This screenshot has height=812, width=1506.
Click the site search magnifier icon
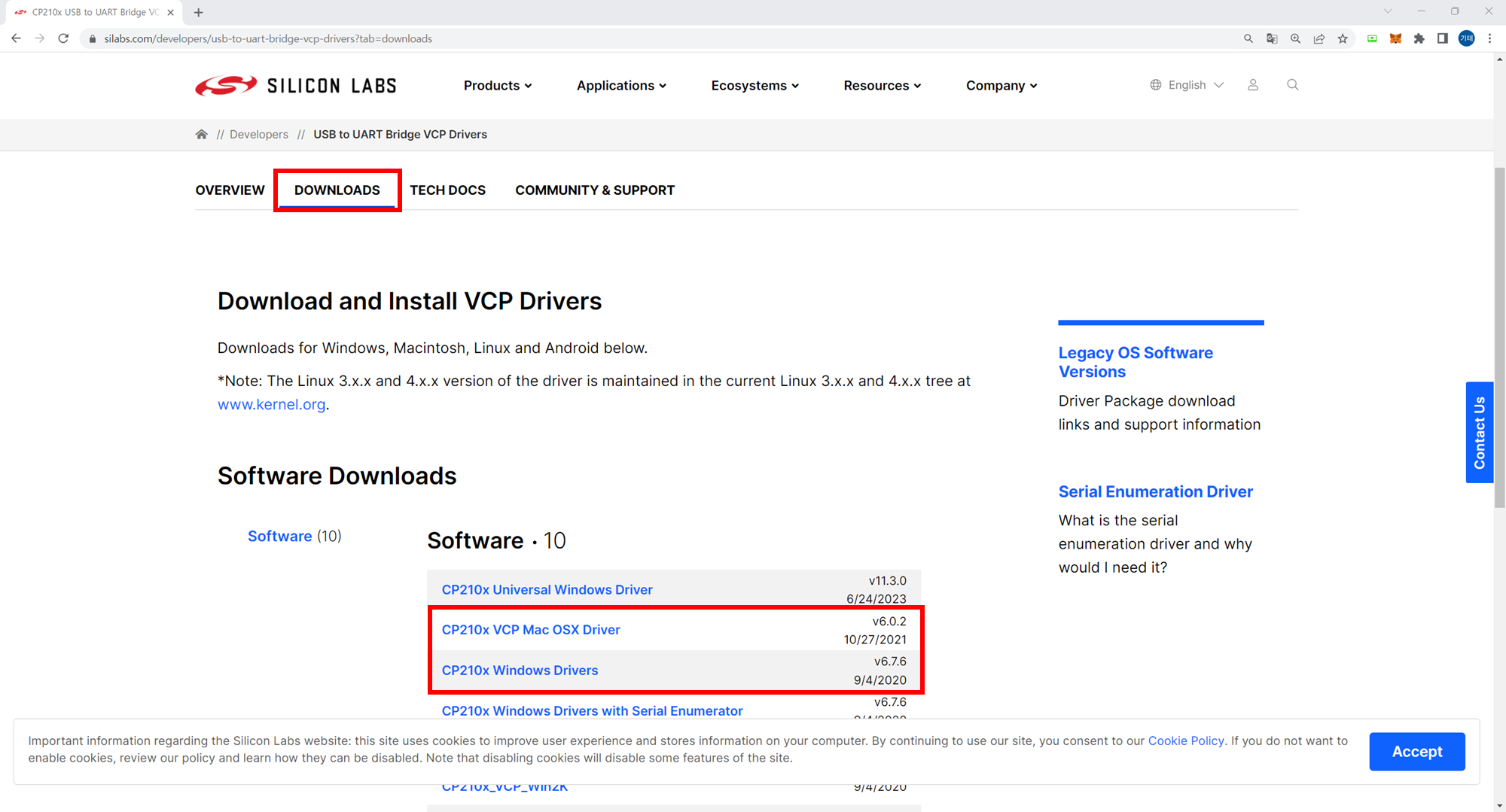click(1293, 85)
